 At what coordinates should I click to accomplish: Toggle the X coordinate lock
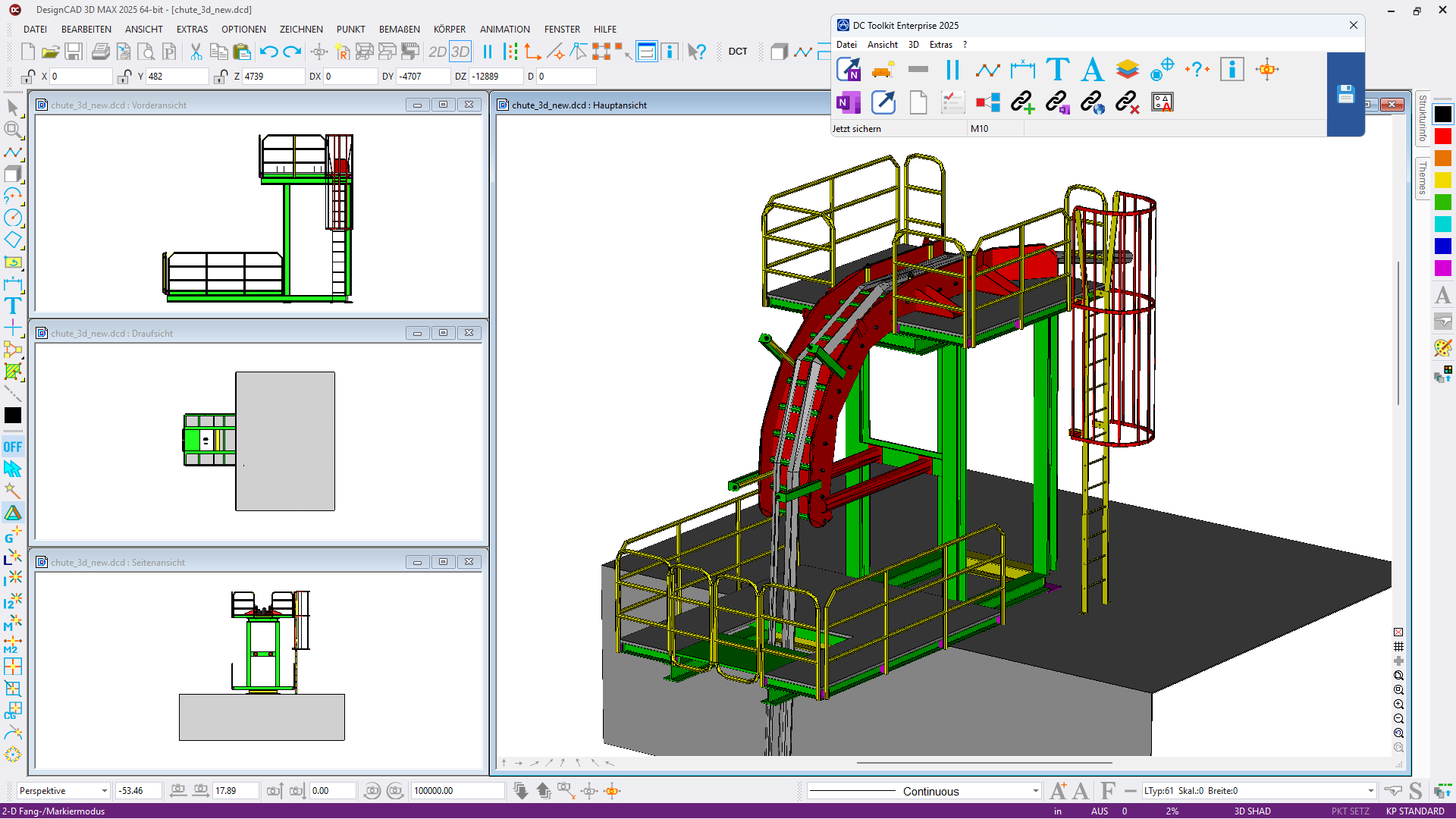28,77
